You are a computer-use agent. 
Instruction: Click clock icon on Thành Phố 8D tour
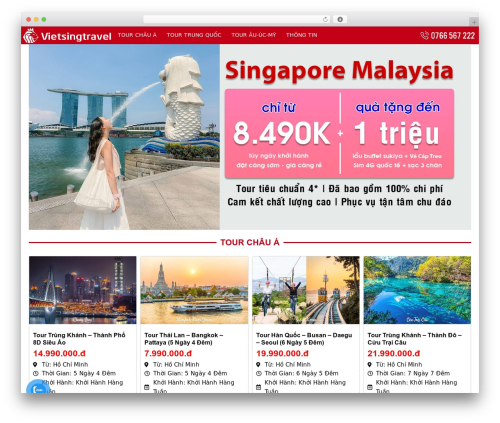[x=36, y=373]
